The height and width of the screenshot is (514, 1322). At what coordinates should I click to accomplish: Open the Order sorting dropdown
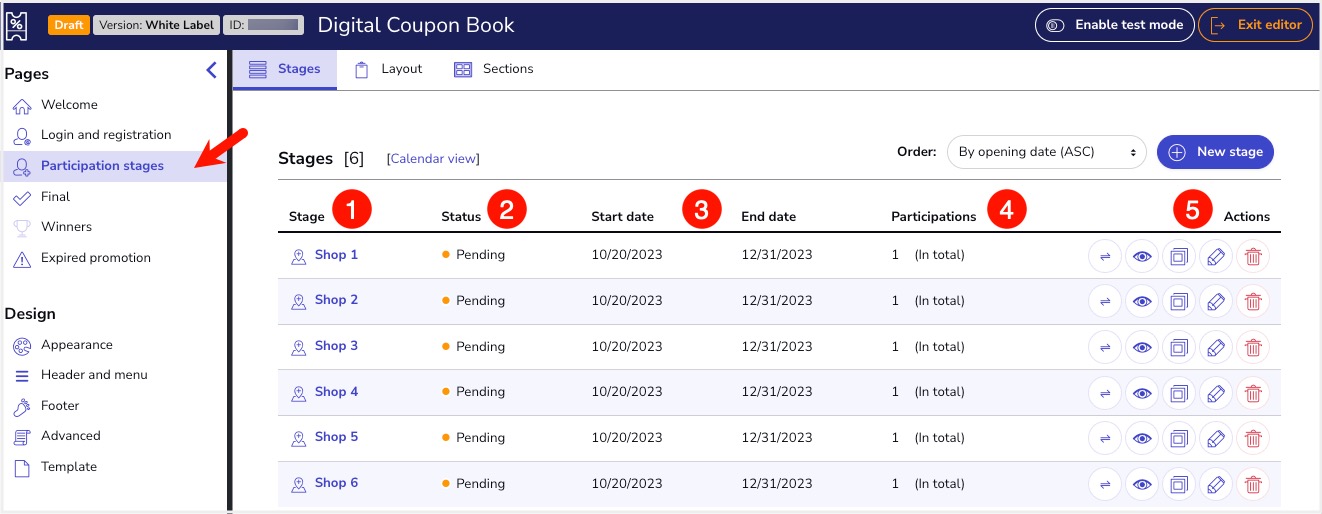point(1046,152)
